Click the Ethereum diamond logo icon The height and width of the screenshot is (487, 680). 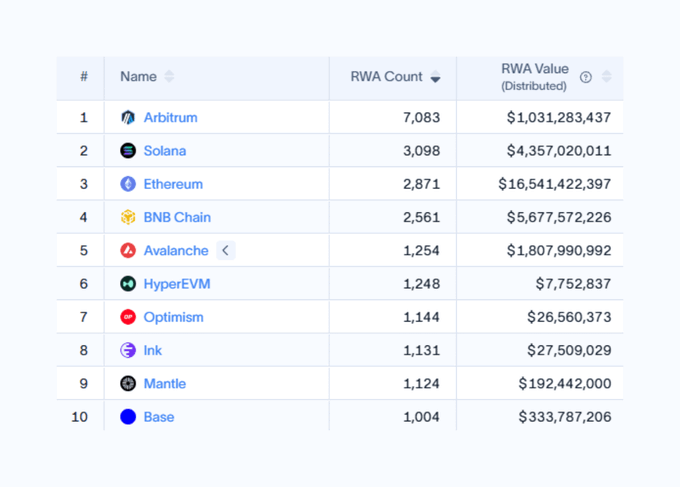(128, 184)
